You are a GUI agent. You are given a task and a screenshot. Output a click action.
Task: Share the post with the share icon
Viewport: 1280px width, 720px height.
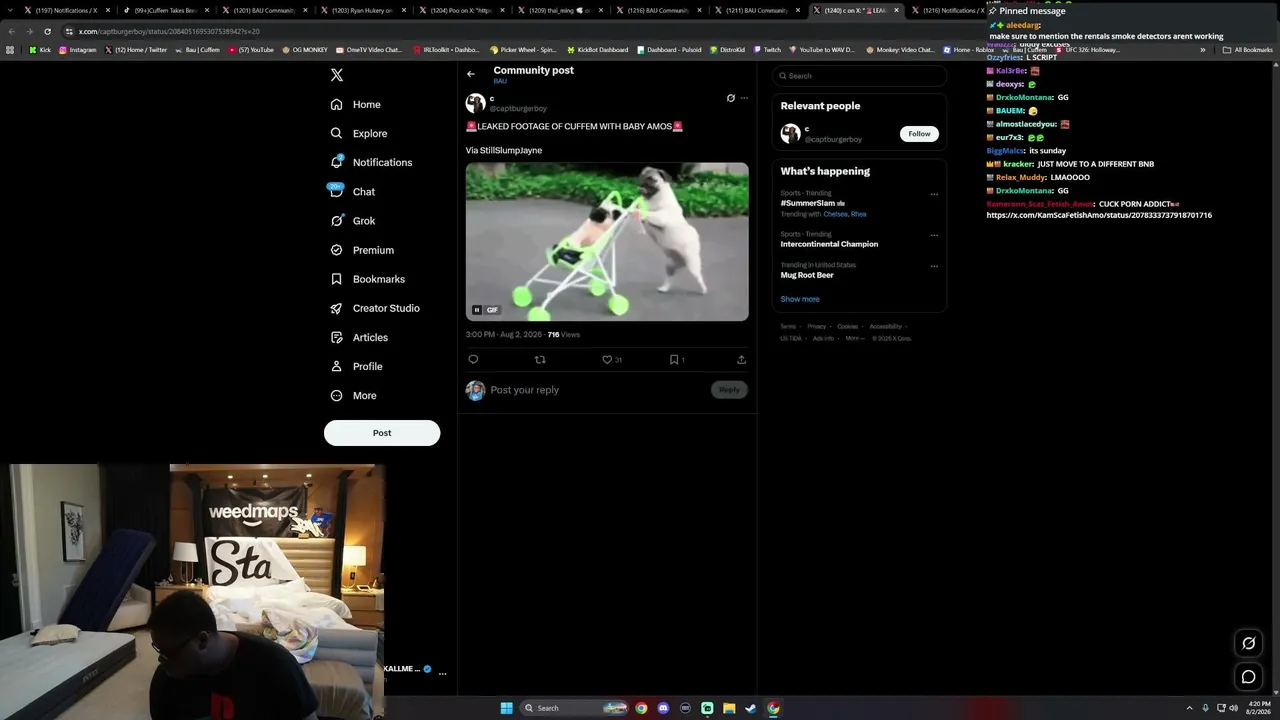(x=741, y=359)
